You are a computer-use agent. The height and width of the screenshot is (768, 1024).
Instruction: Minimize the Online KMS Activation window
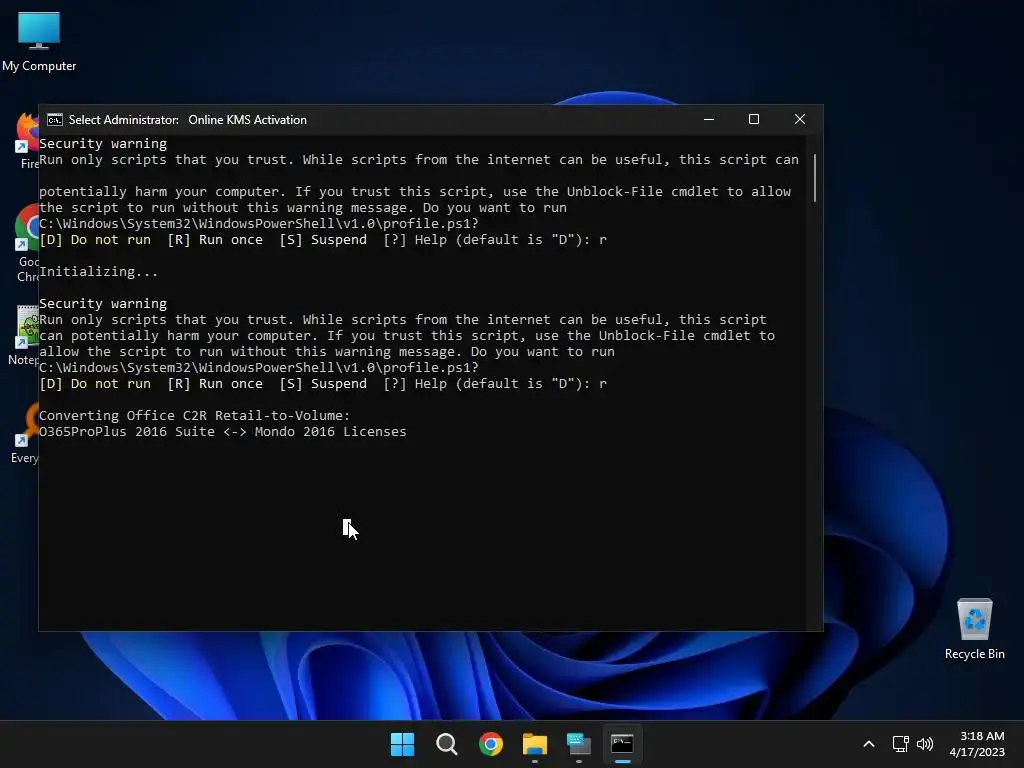[x=709, y=120]
